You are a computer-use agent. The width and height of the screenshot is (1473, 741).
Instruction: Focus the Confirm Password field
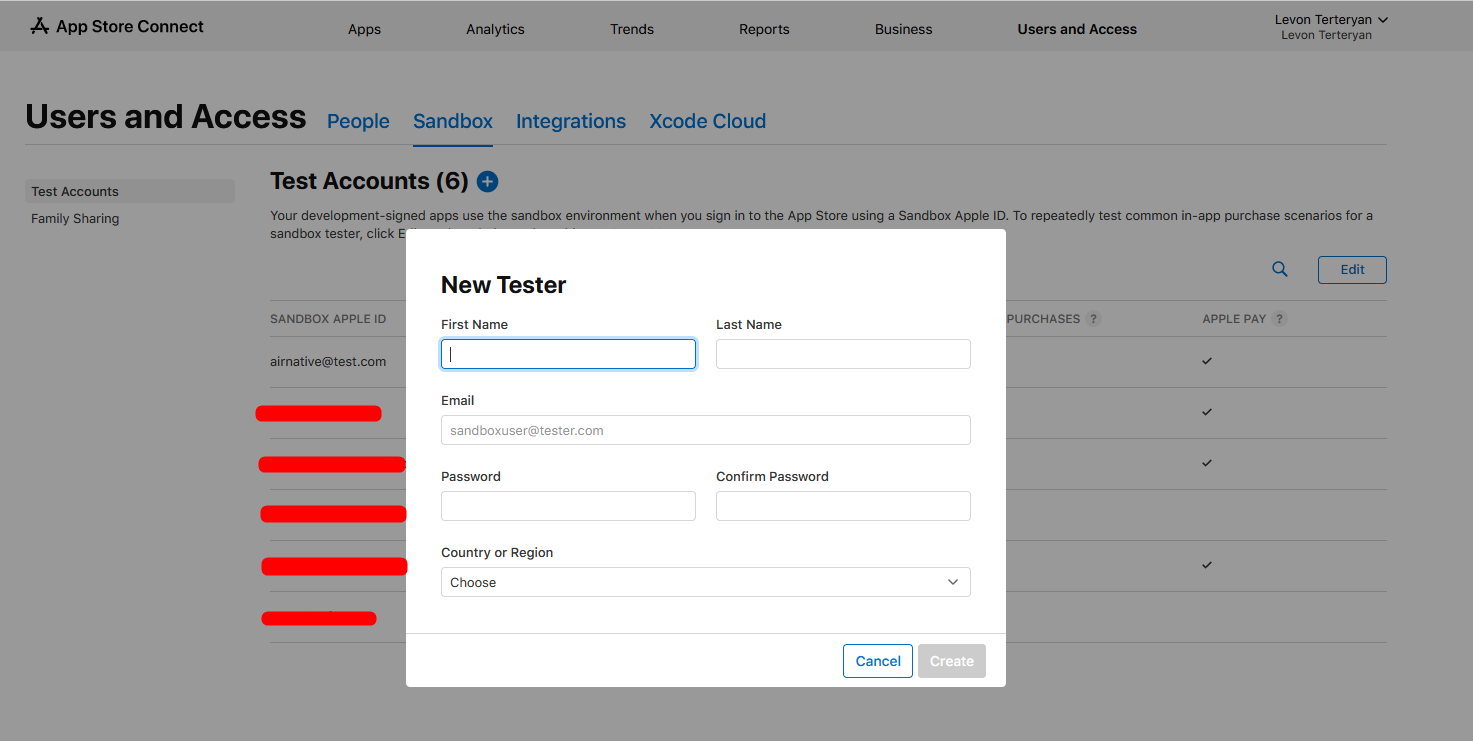(843, 506)
